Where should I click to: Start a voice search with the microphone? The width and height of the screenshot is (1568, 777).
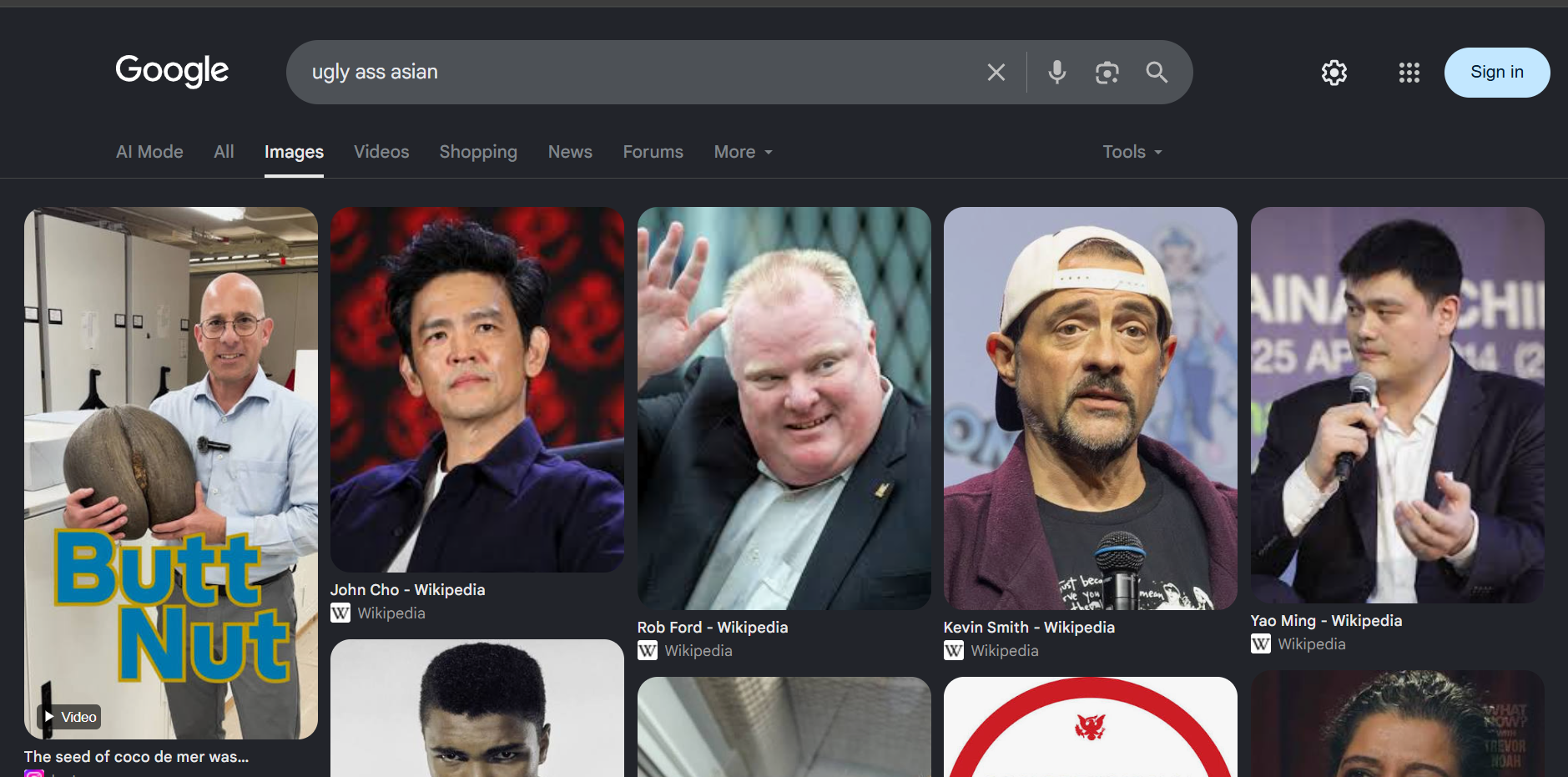point(1057,73)
